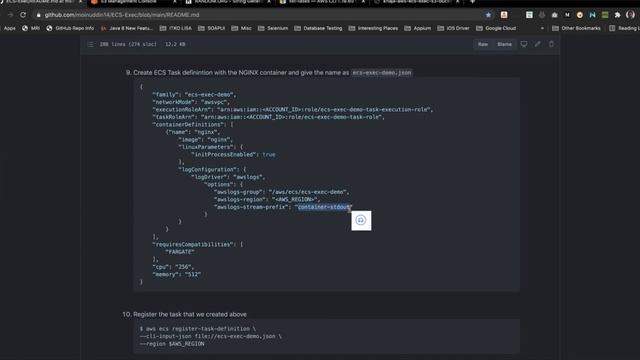Click the "networkMode": "awsvpc" line
The height and width of the screenshot is (360, 640).
tap(191, 102)
